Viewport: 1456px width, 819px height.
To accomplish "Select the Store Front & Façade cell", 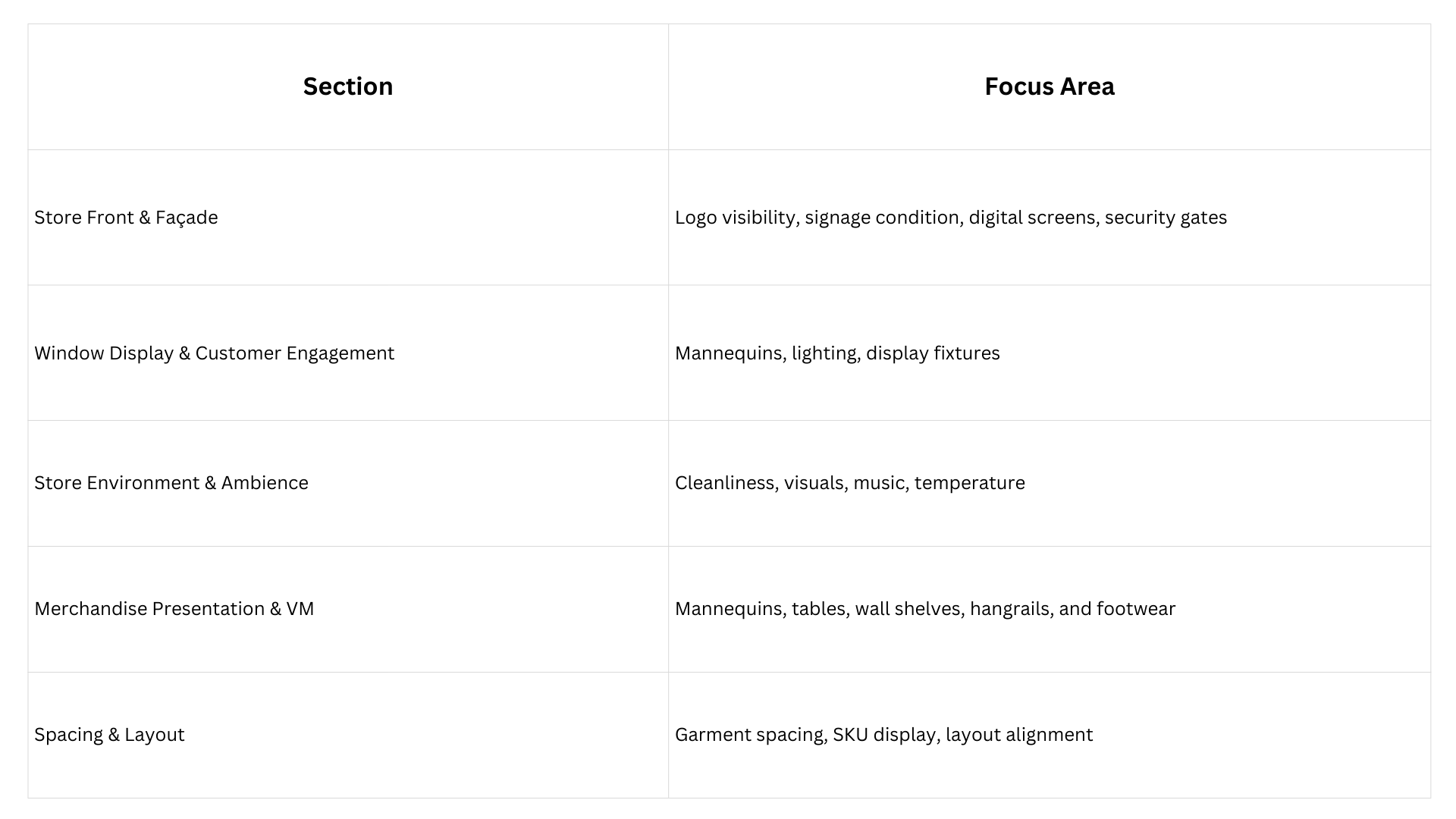I will tap(126, 218).
